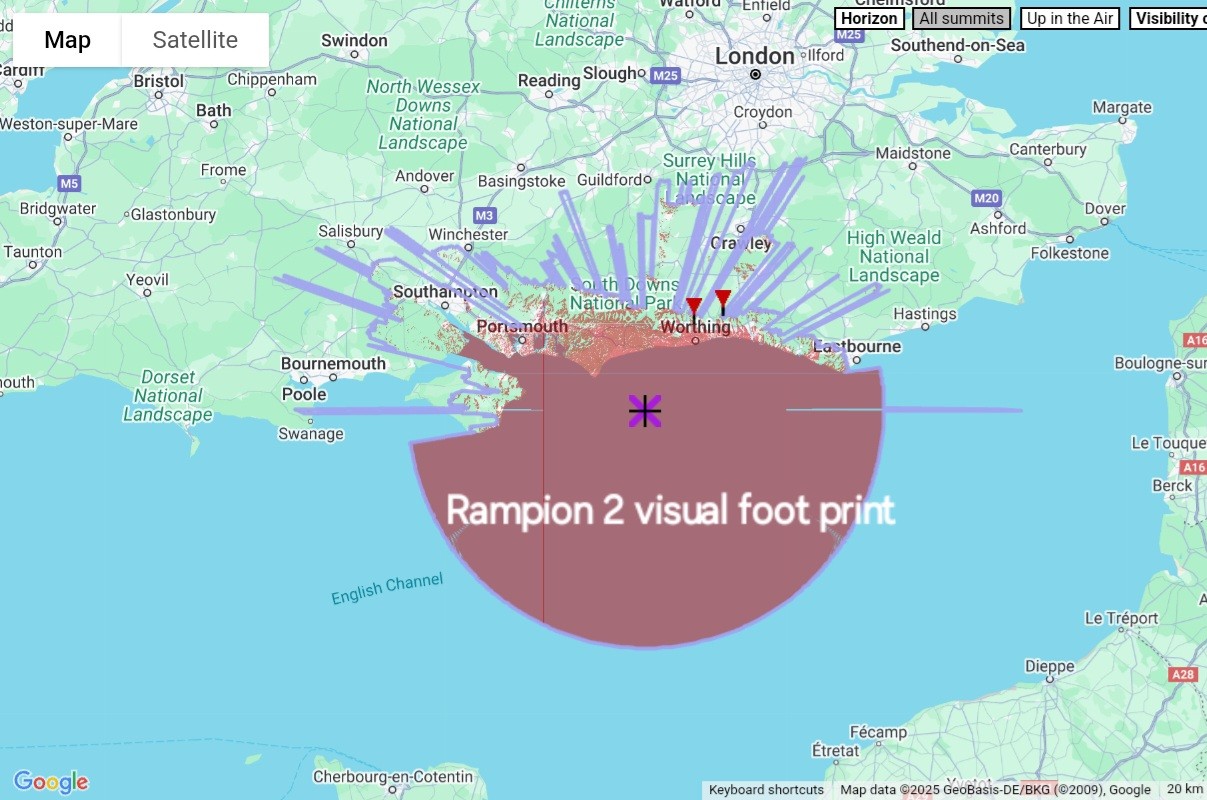Click the A28 road shield near Dieppe
Screen dimensions: 1207x800
[1183, 674]
